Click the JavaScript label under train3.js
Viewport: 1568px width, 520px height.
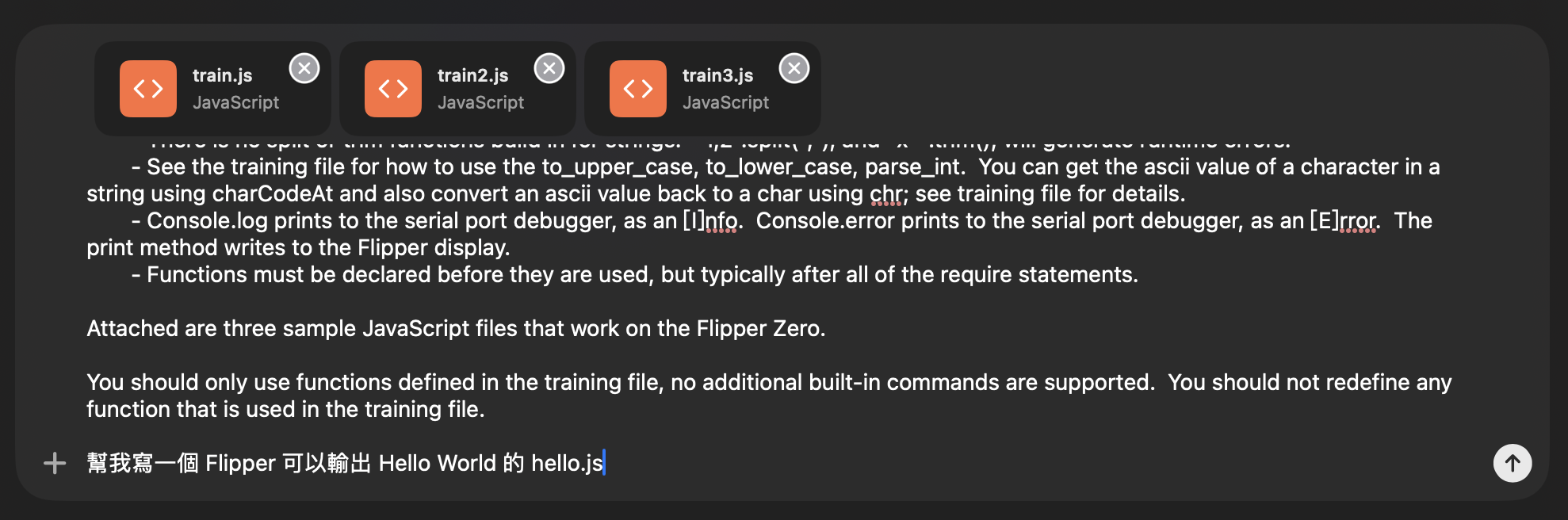tap(725, 102)
